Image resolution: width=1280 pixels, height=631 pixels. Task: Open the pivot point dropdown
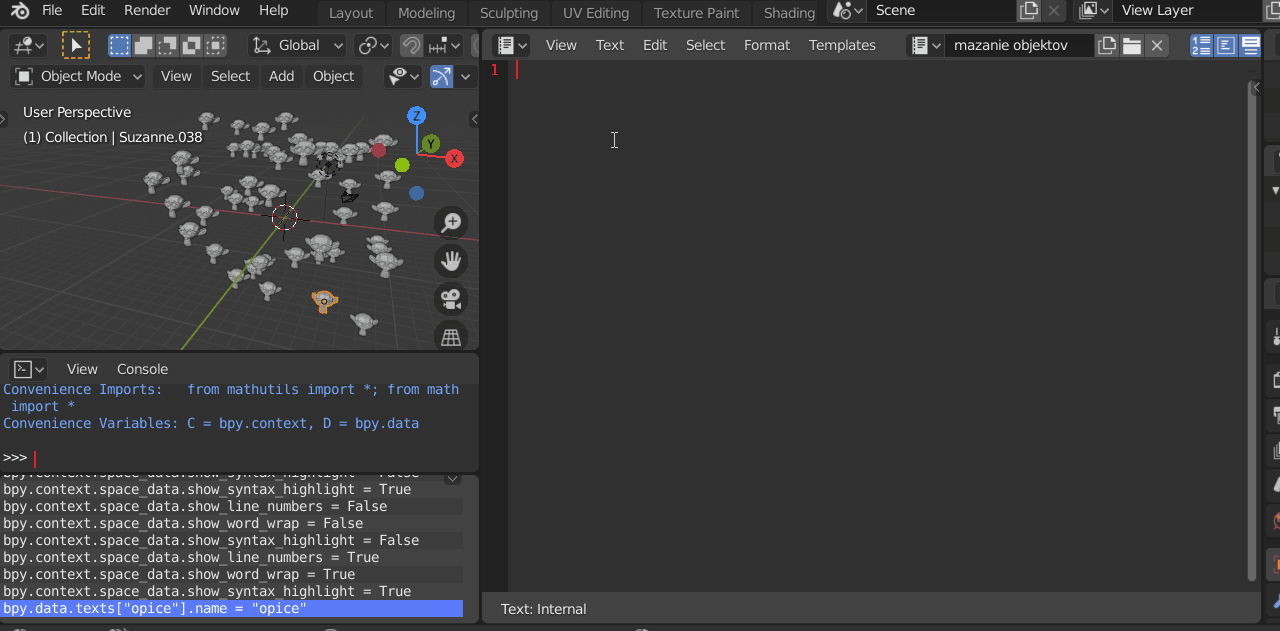(x=374, y=46)
